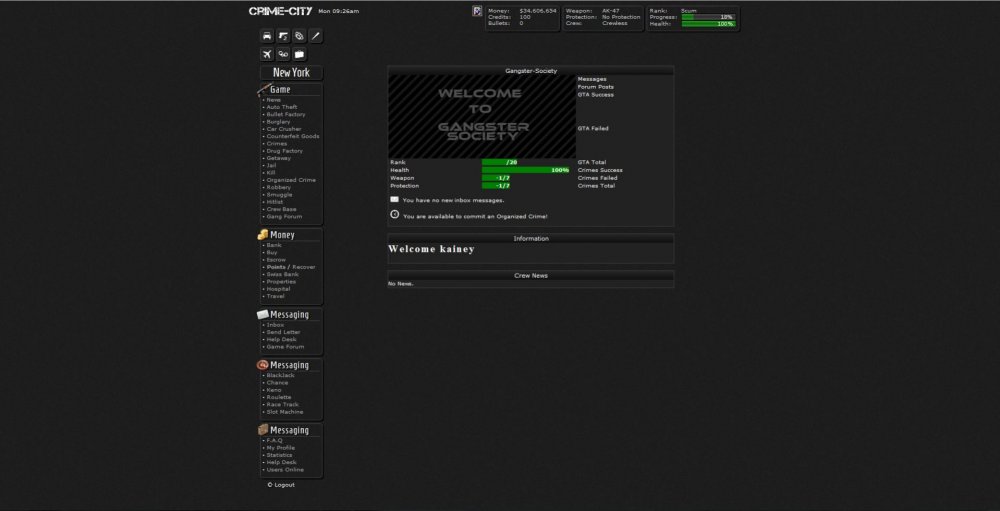
Task: Open the Swiss Bank link
Action: tap(282, 274)
